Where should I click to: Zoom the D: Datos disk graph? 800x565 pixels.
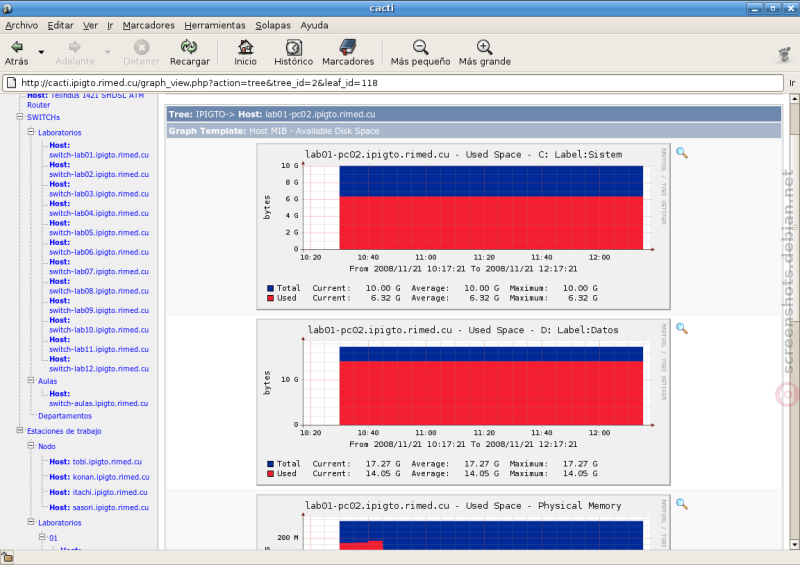tap(682, 328)
